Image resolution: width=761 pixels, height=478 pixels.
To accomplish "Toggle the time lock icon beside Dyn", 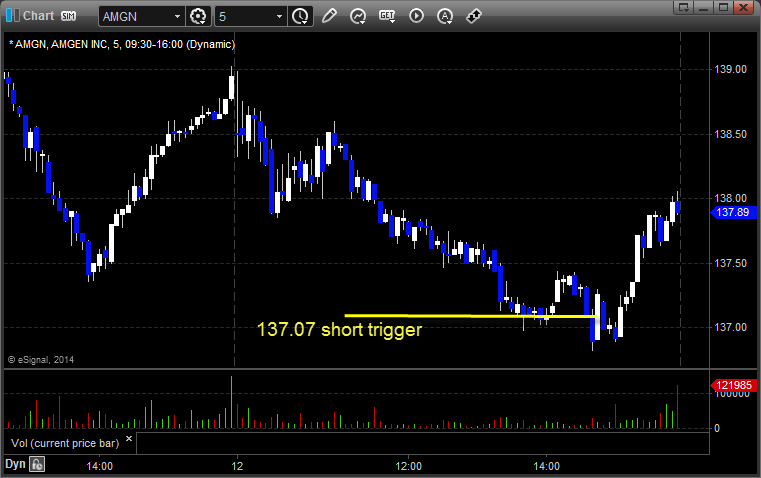I will click(37, 464).
